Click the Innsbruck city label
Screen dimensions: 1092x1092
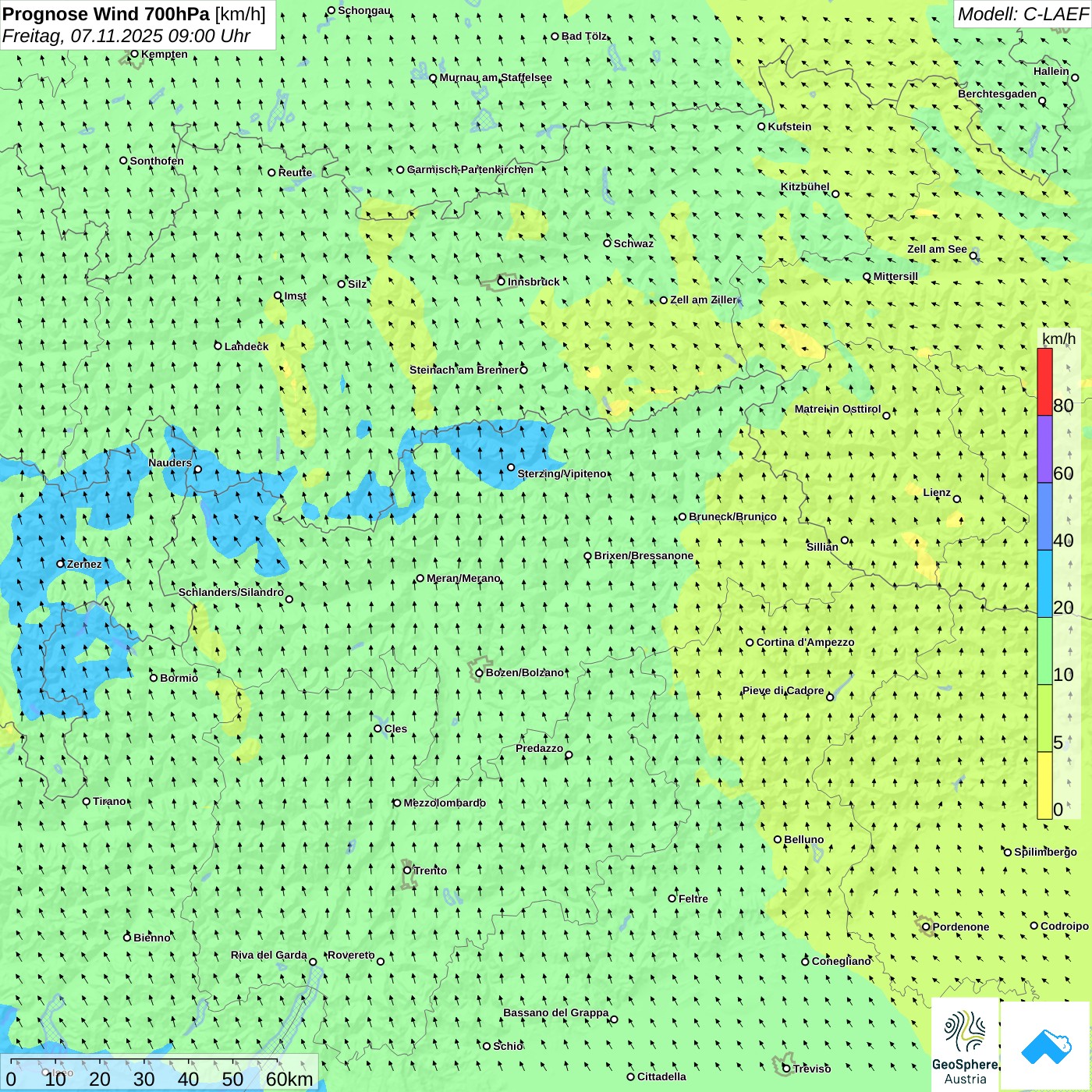click(x=534, y=282)
